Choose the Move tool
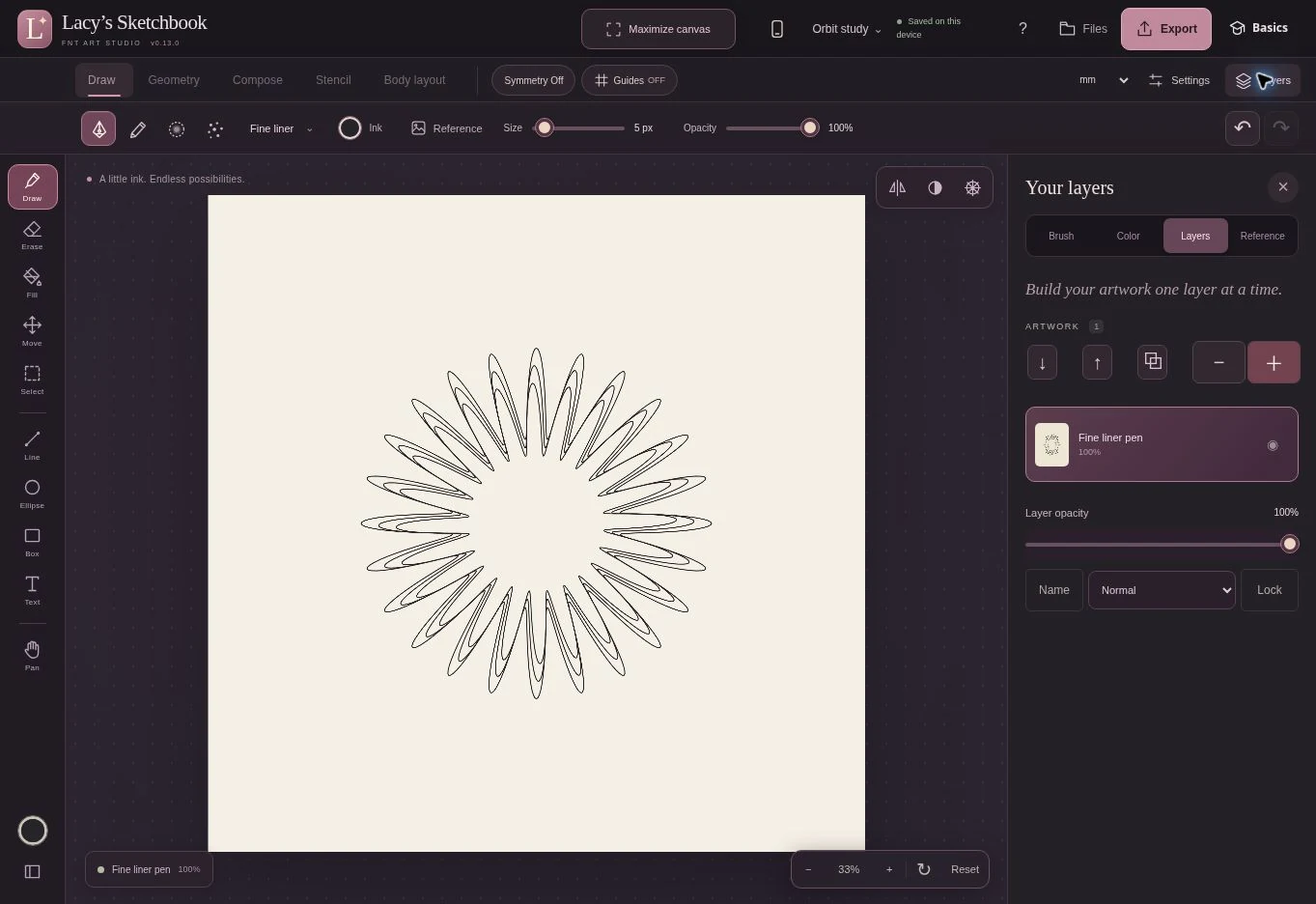The height and width of the screenshot is (904, 1316). coord(32,331)
